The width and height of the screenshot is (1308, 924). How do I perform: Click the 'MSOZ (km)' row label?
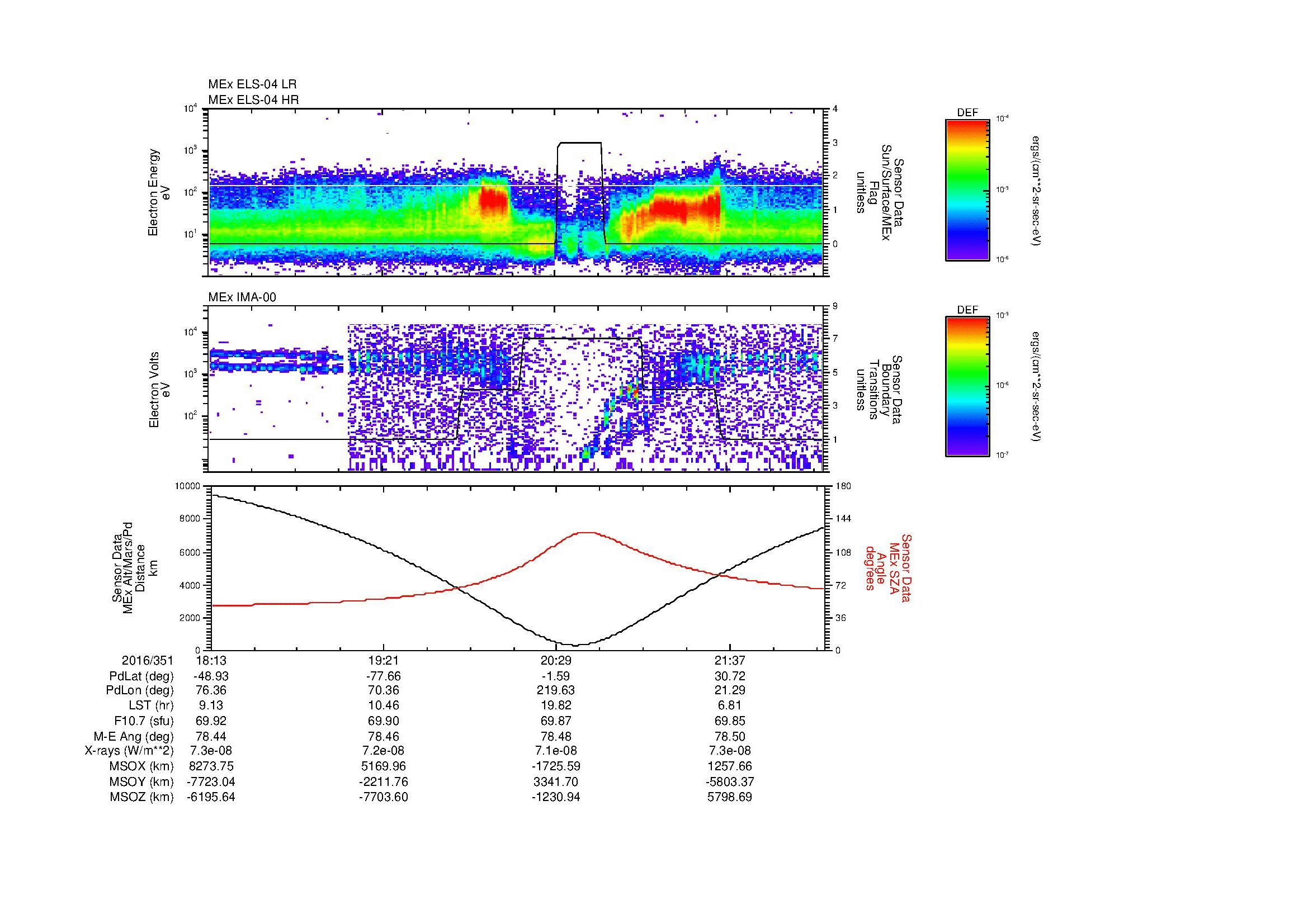click(x=142, y=797)
